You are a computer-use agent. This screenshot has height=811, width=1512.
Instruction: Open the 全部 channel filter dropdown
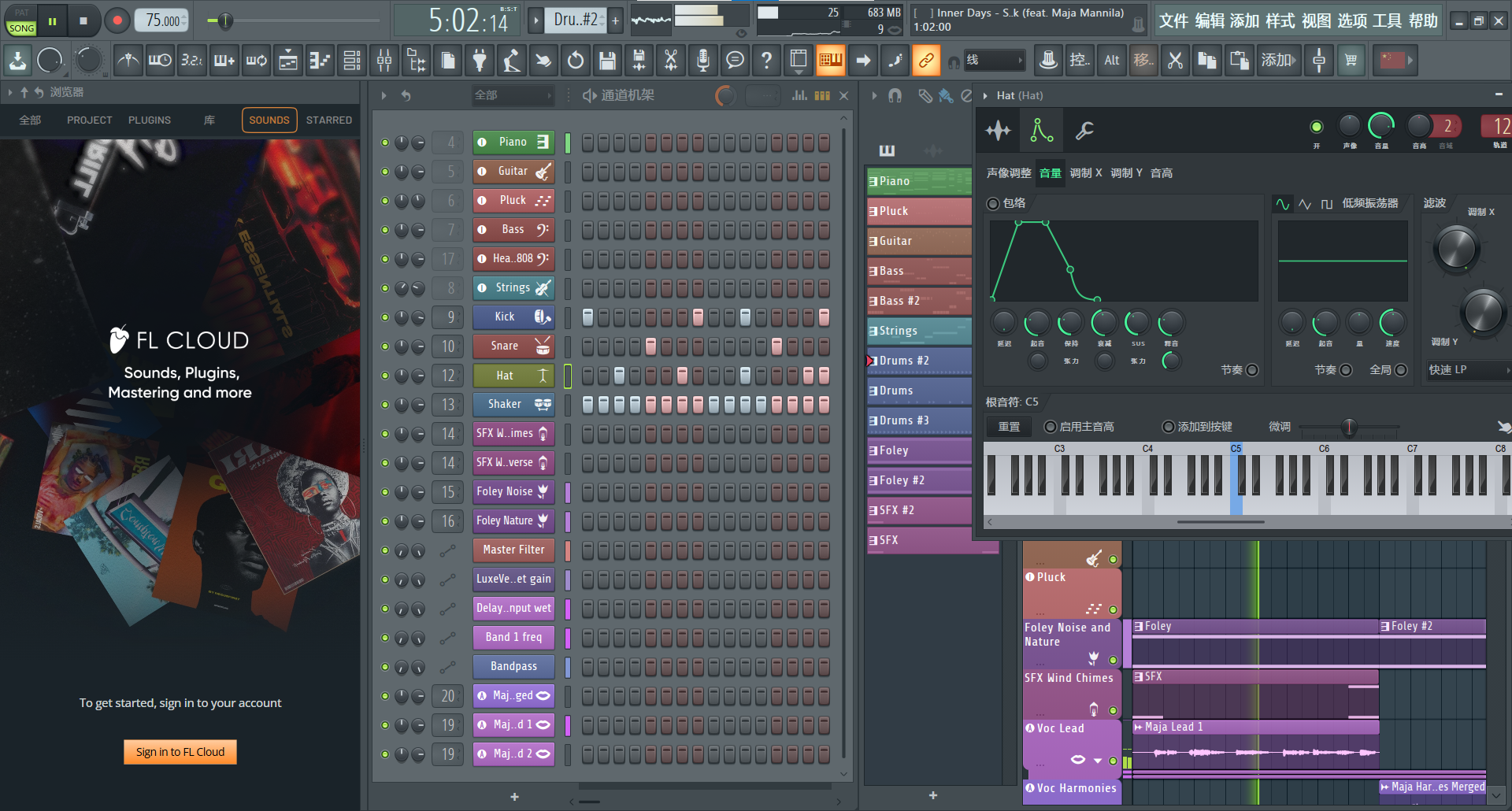(513, 95)
